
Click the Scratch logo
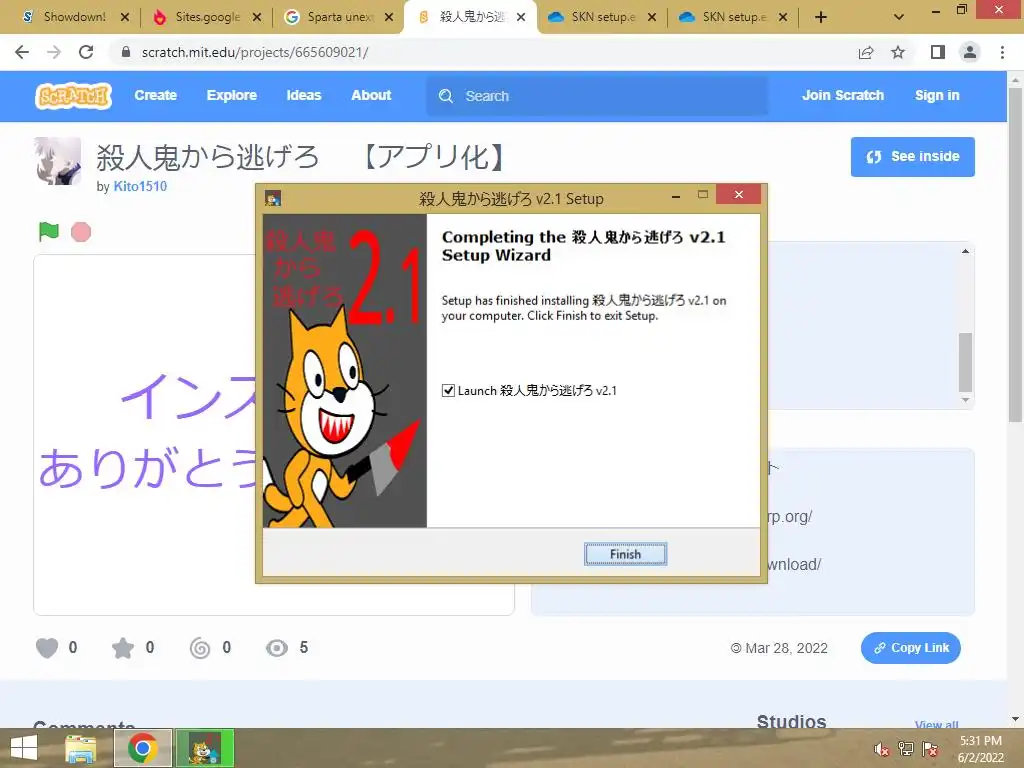73,96
